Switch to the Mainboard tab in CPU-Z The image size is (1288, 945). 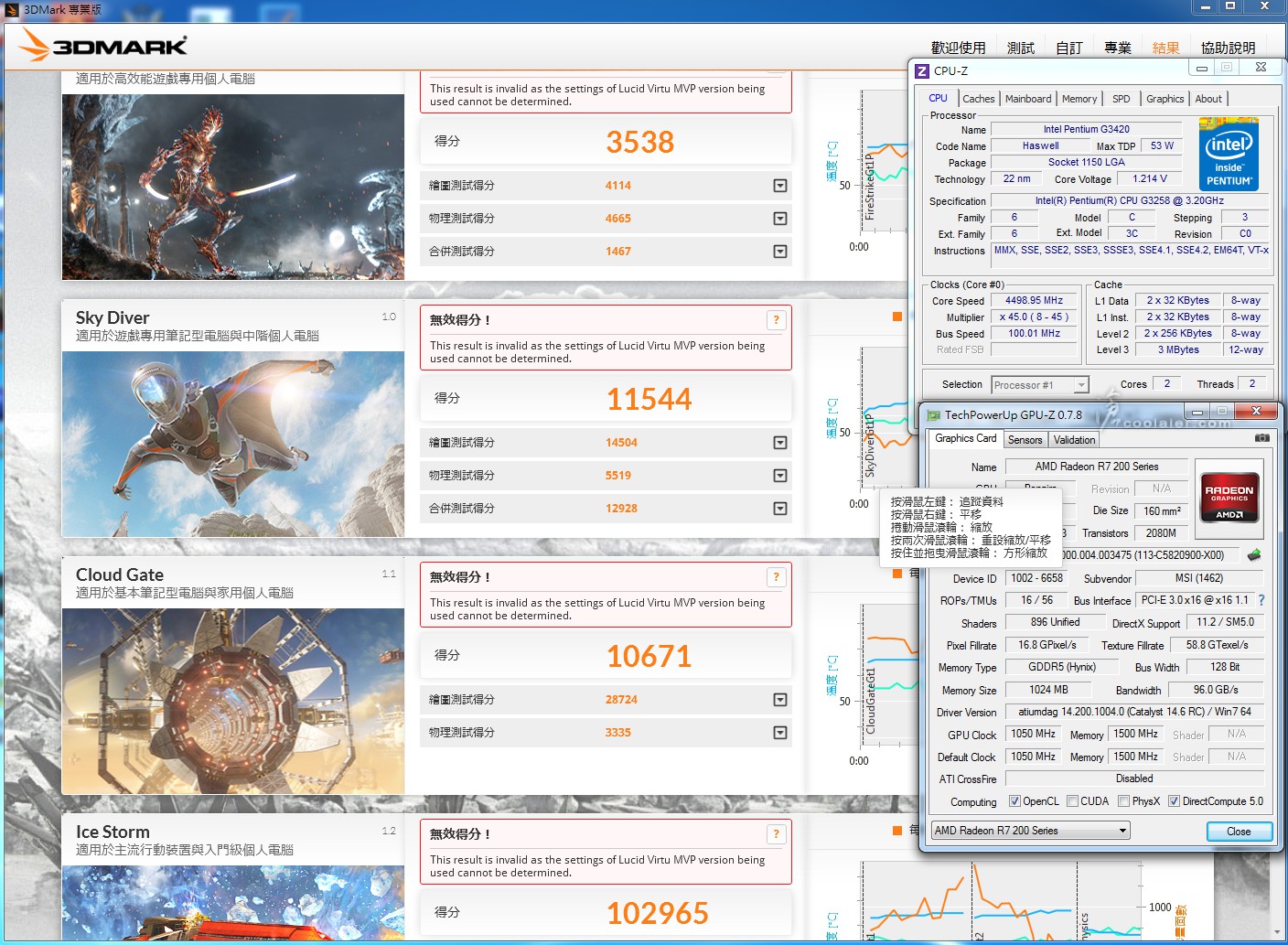(1028, 99)
